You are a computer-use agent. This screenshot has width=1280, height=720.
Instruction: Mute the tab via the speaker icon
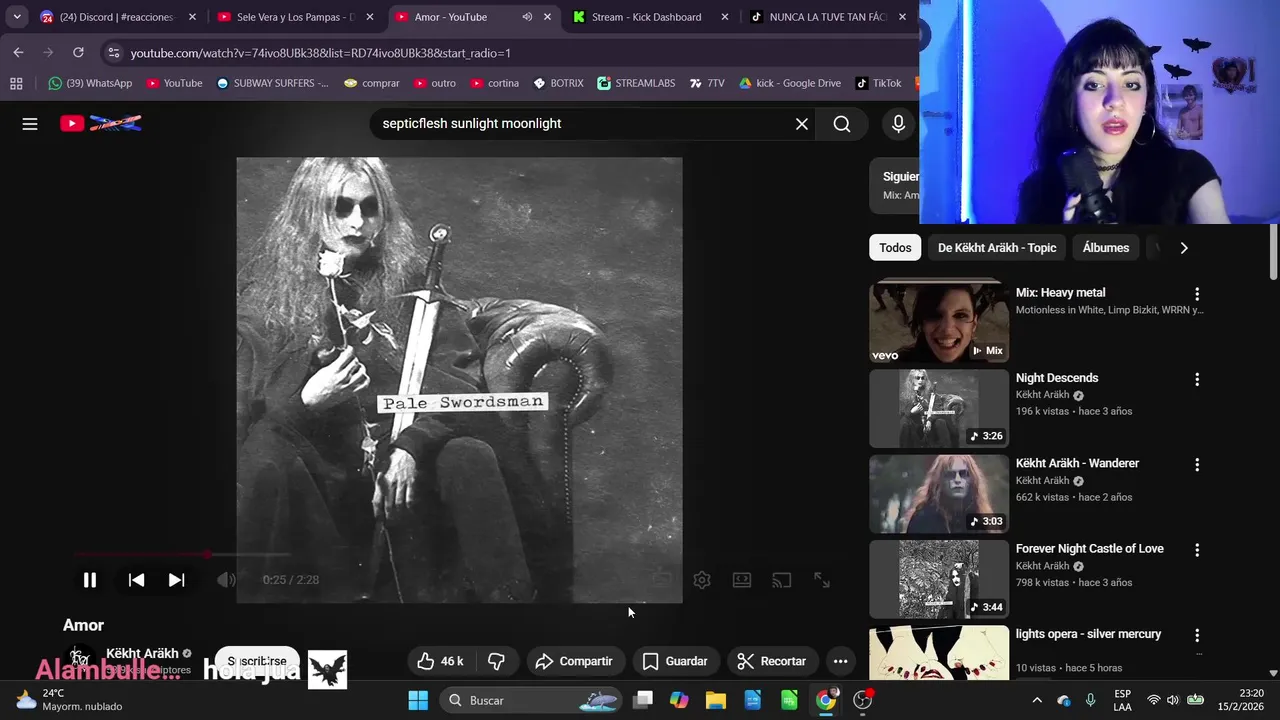click(527, 17)
